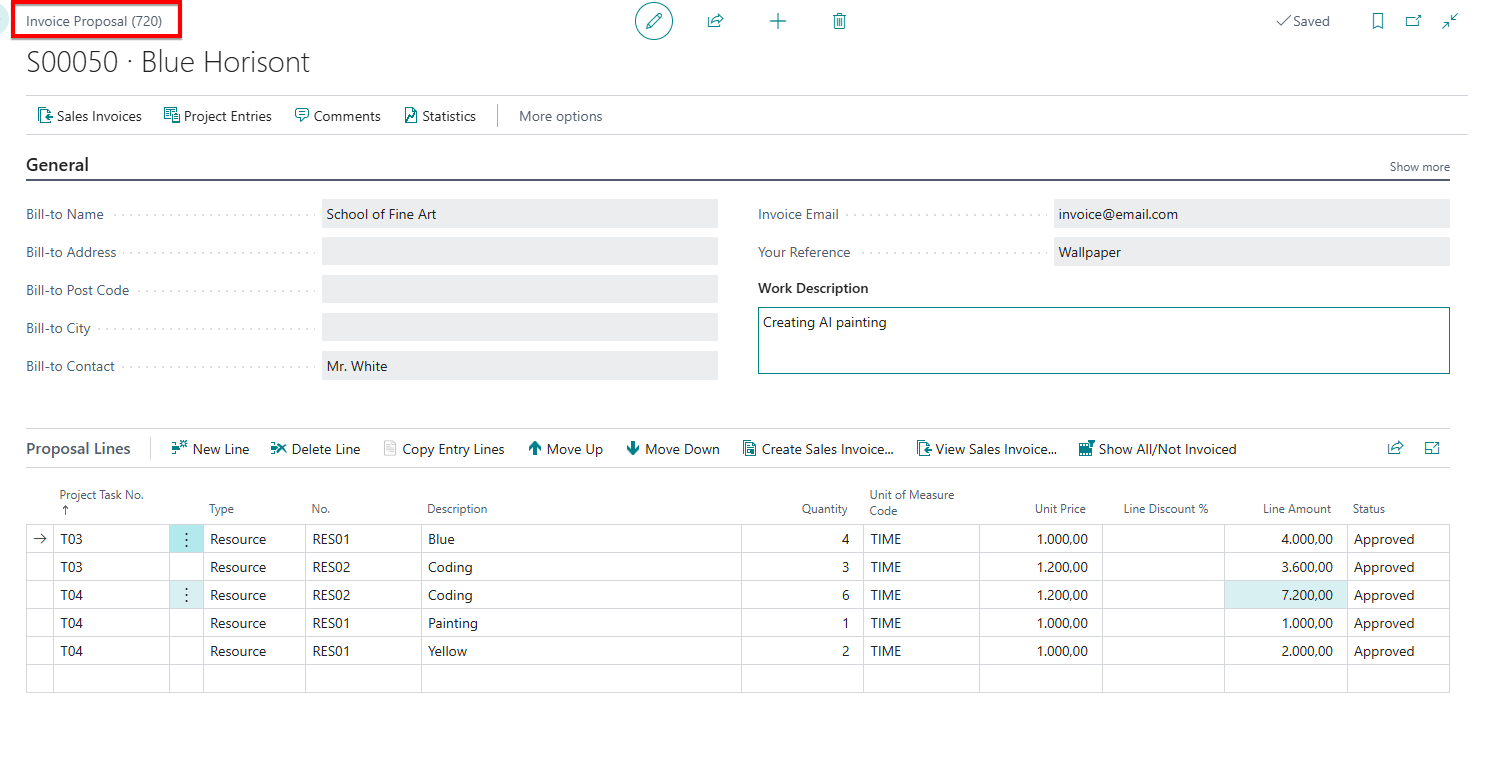Click Line Amount cell 1.000,00
1505x778 pixels.
(x=1286, y=623)
